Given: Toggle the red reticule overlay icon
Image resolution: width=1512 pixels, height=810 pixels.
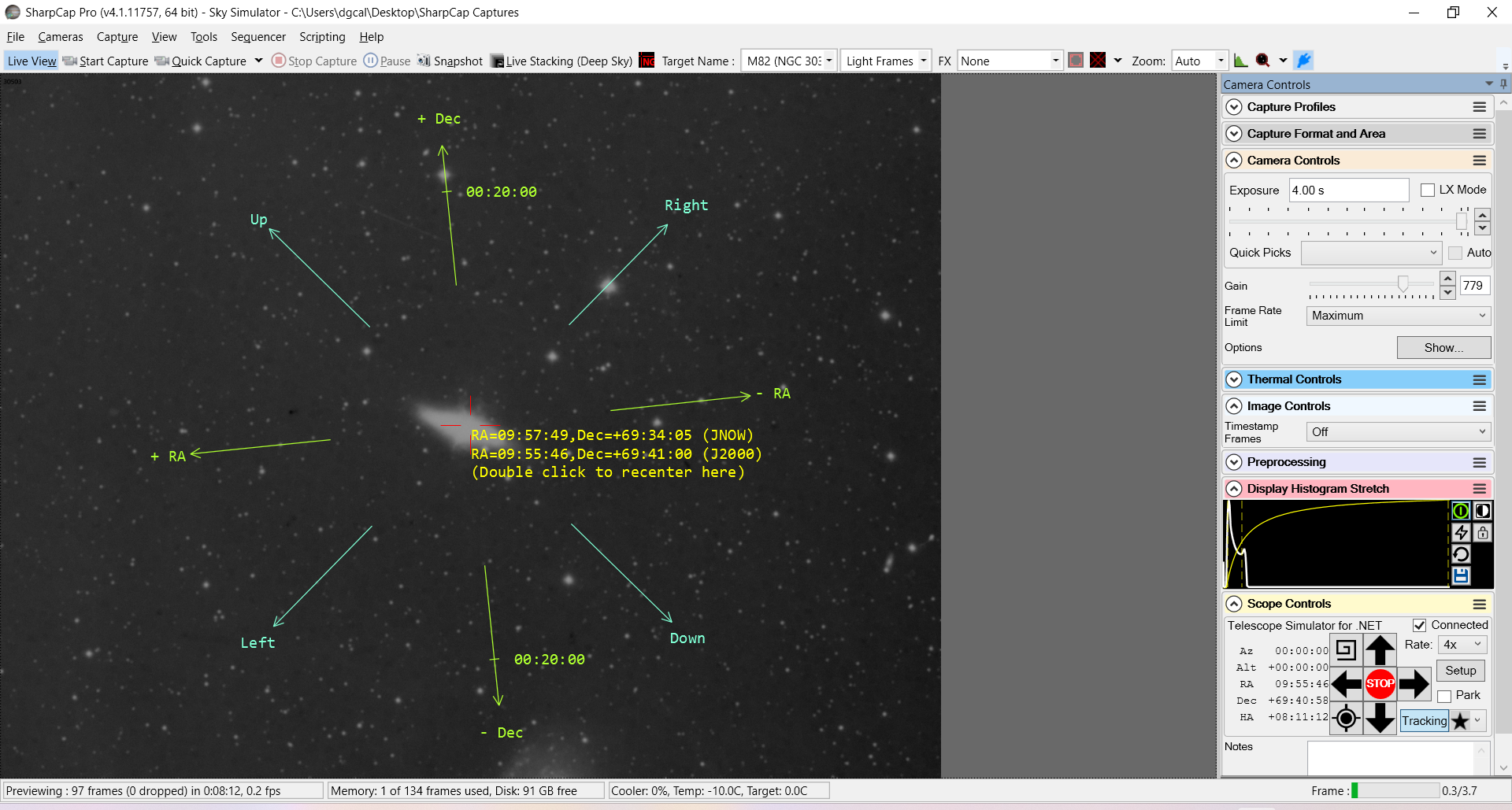Looking at the screenshot, I should pos(1098,60).
